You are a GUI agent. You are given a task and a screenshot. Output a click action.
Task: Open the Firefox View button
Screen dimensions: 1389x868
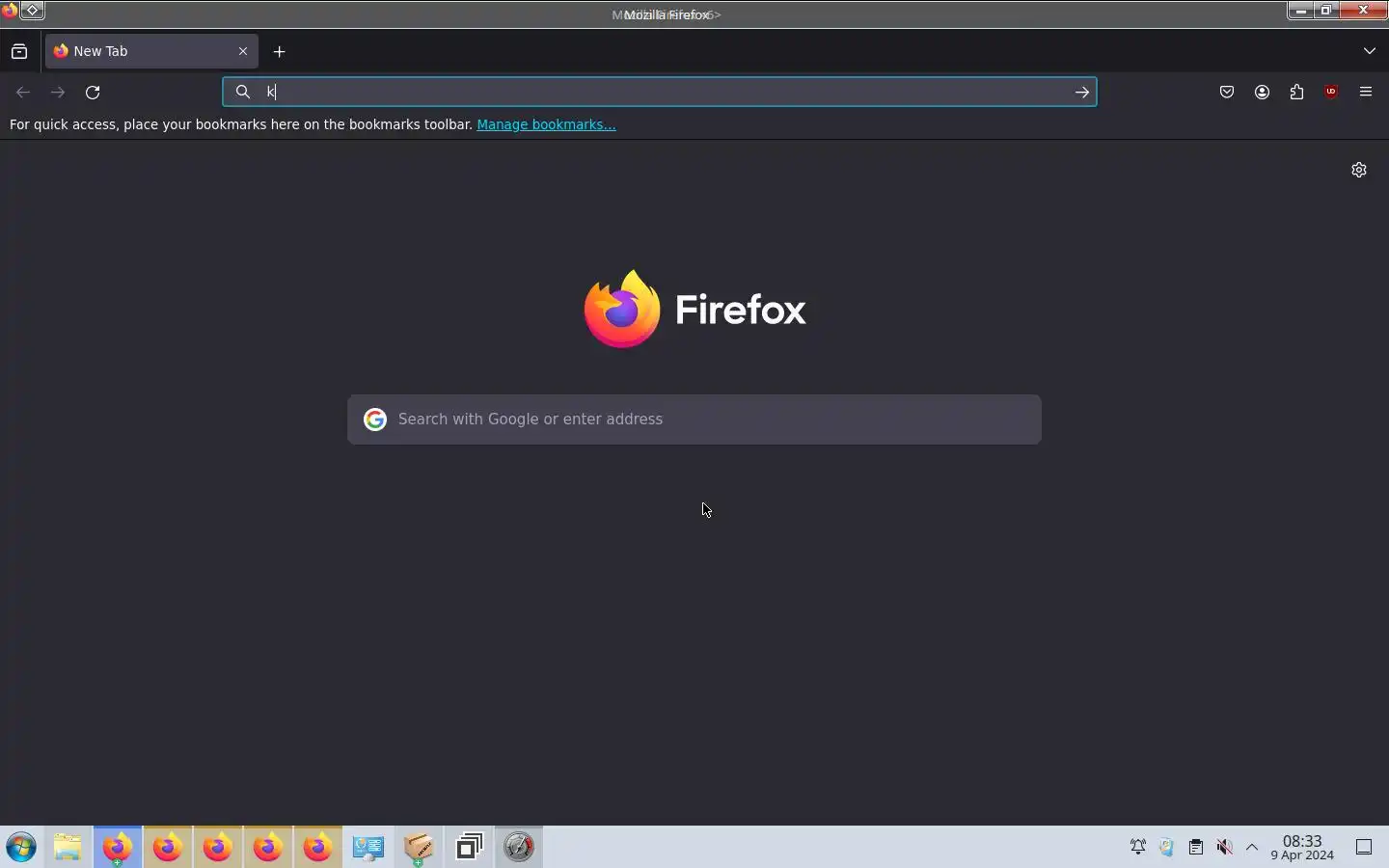[19, 52]
